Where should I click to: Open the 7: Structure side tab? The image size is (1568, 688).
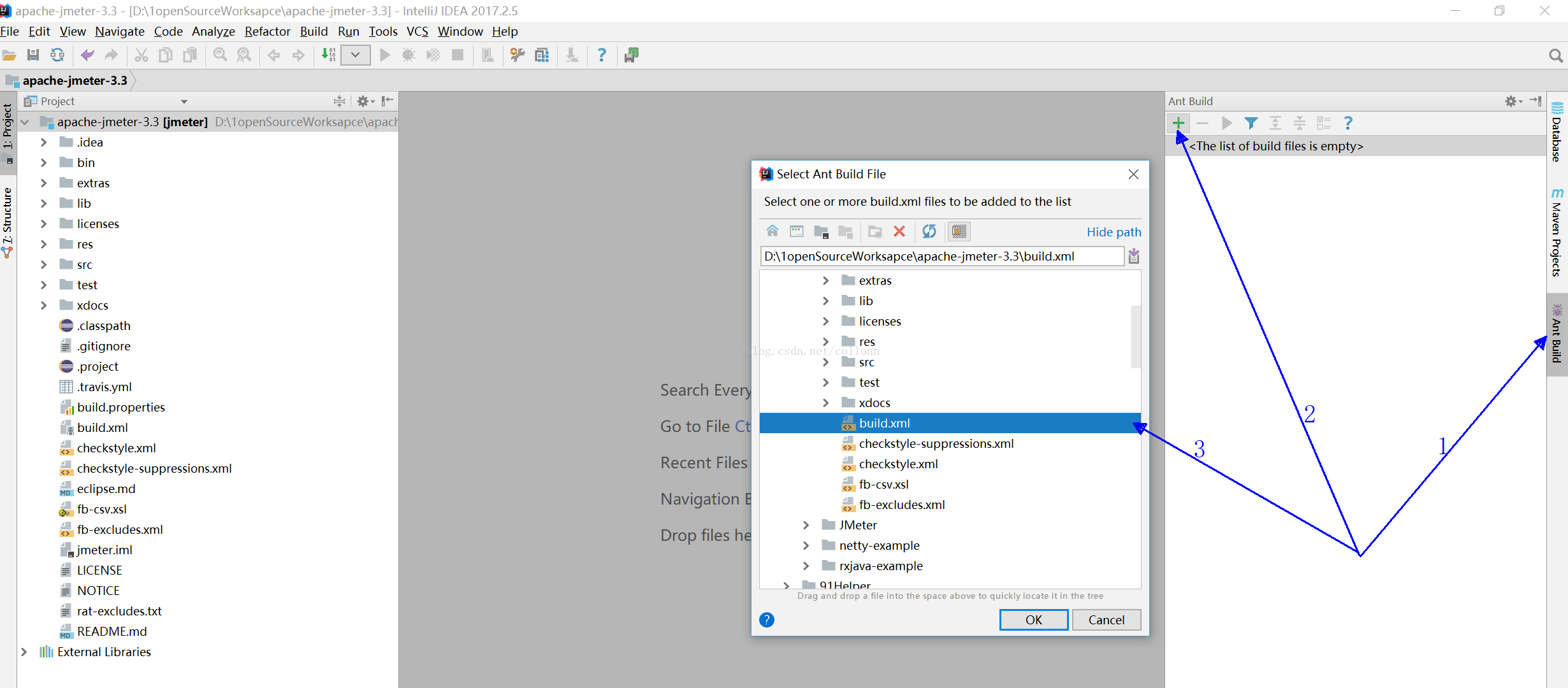click(8, 222)
